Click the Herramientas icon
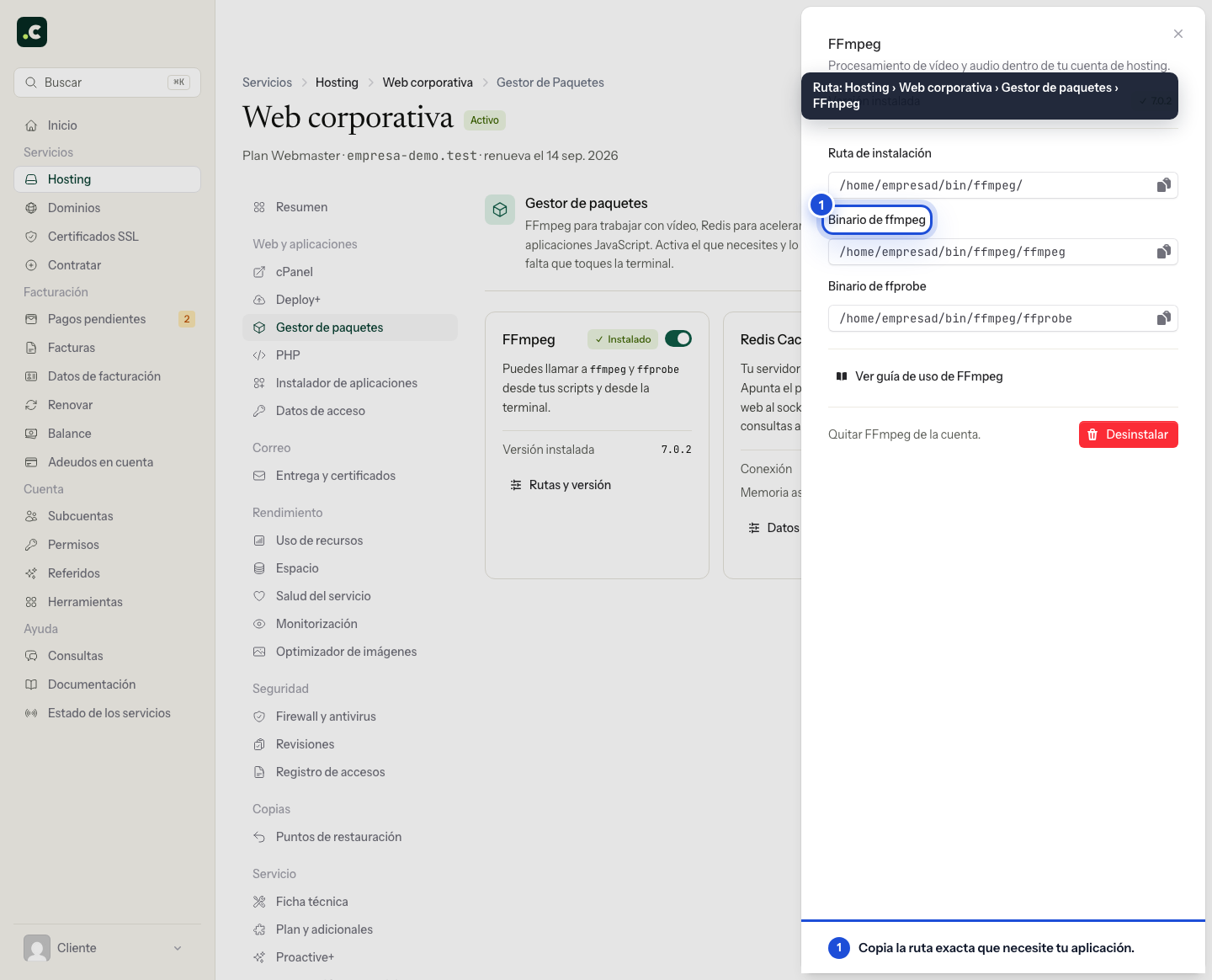This screenshot has height=980, width=1212. pyautogui.click(x=31, y=602)
